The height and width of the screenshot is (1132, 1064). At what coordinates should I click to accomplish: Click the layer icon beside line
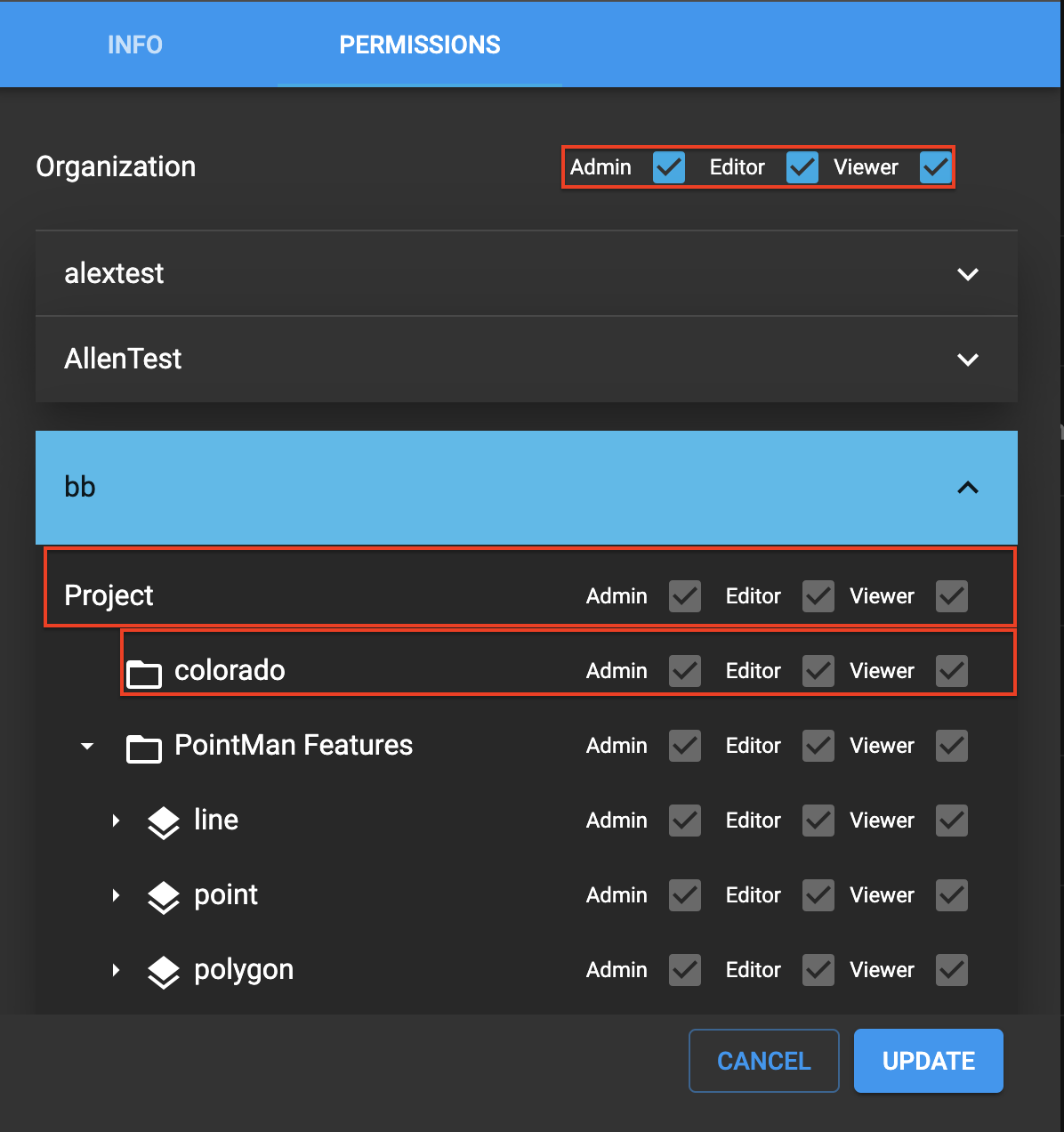[x=164, y=821]
